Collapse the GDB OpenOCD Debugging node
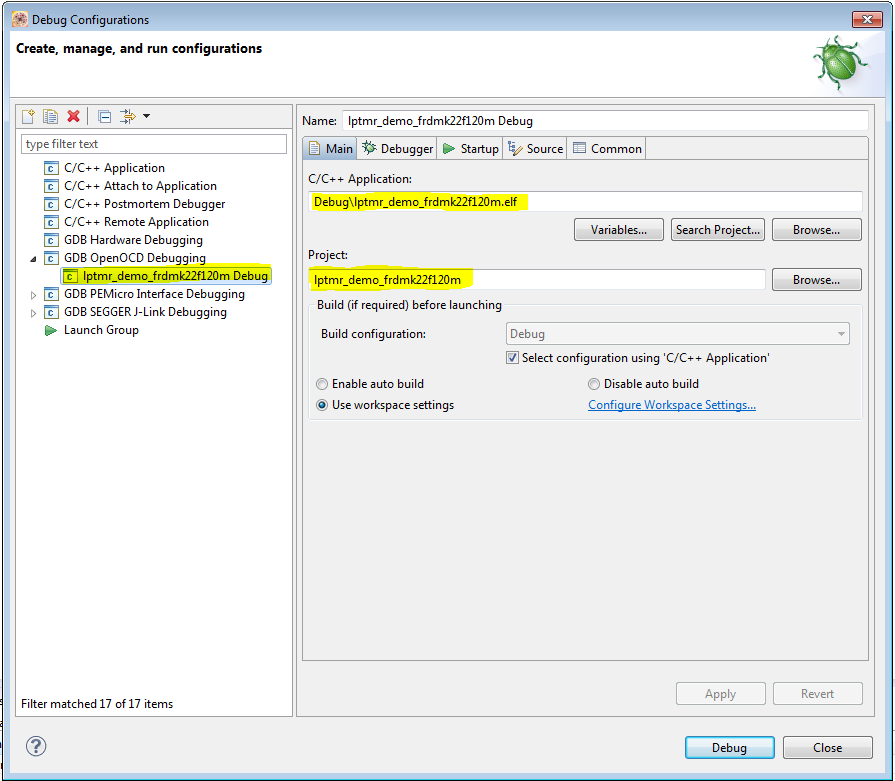The height and width of the screenshot is (781, 895). 34,259
